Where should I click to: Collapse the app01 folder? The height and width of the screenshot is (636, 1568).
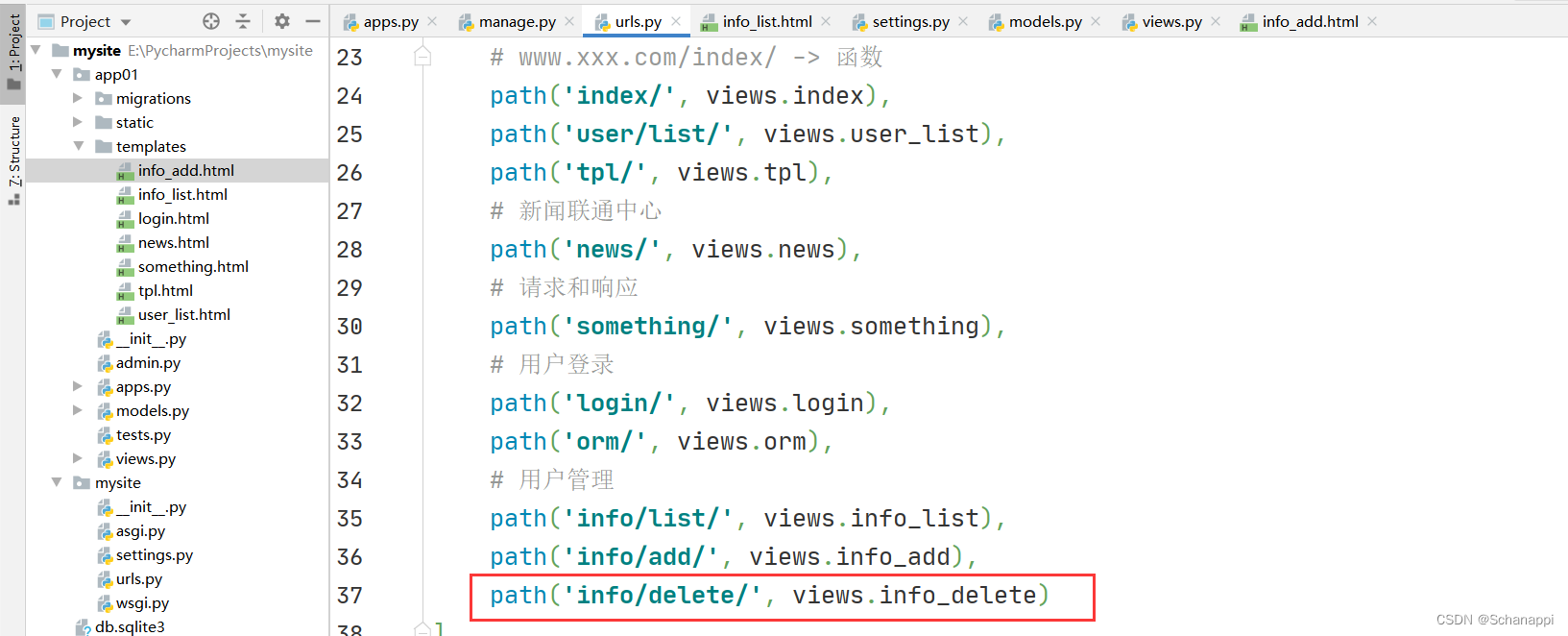pos(57,74)
